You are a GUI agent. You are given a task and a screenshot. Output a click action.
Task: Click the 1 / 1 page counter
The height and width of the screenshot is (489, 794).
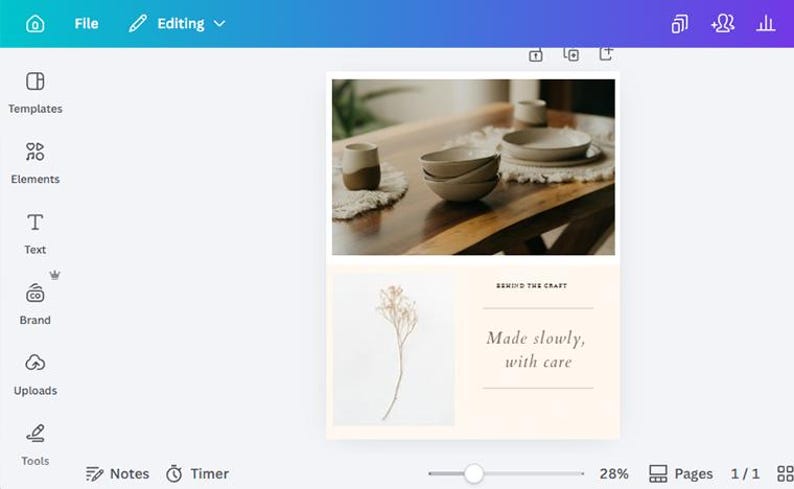[745, 474]
